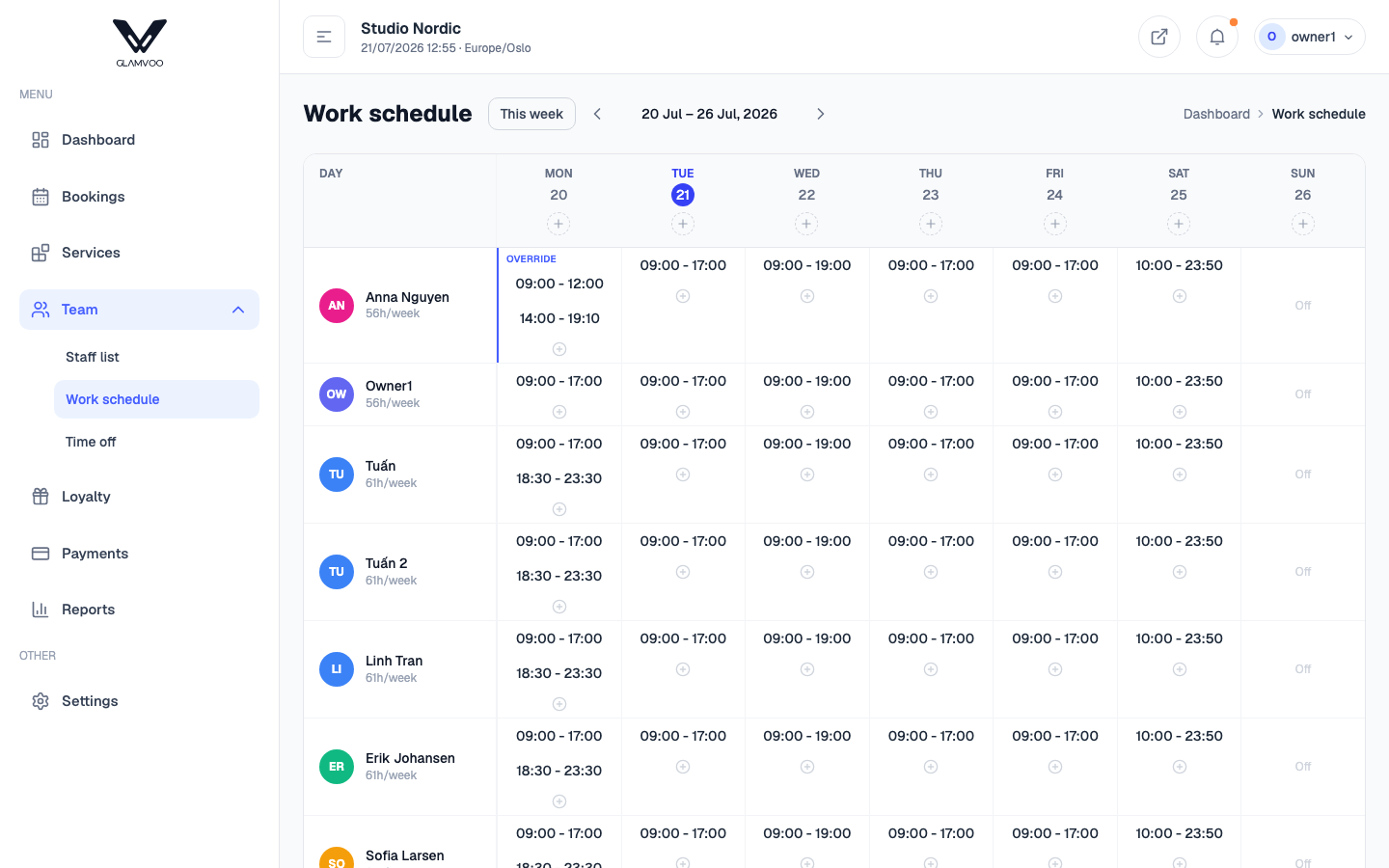Open Bookings in the sidebar
The image size is (1389, 868).
click(139, 197)
